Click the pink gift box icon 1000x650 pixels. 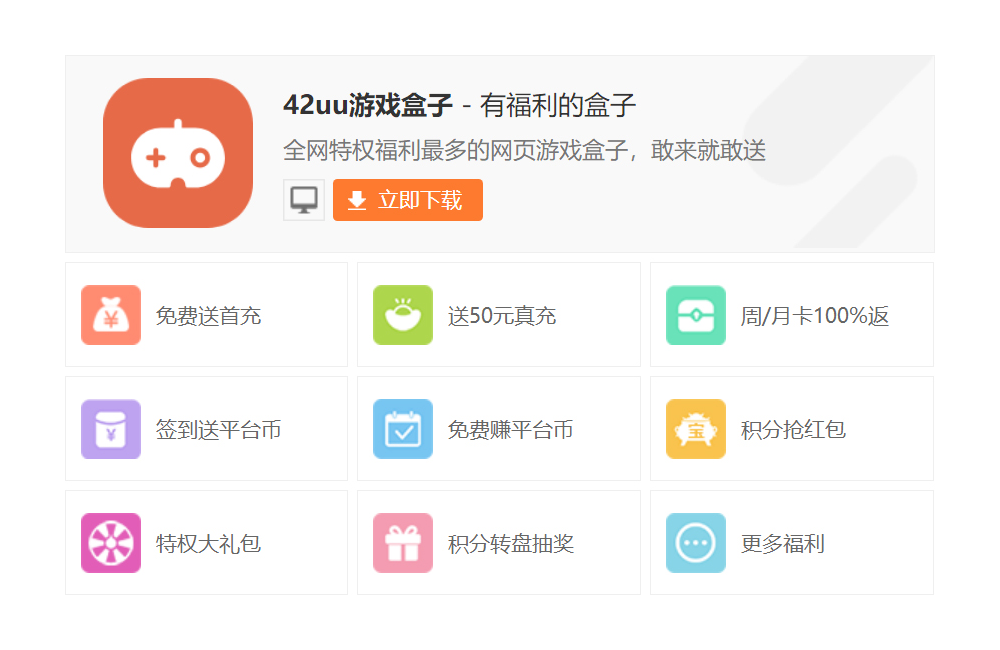403,543
